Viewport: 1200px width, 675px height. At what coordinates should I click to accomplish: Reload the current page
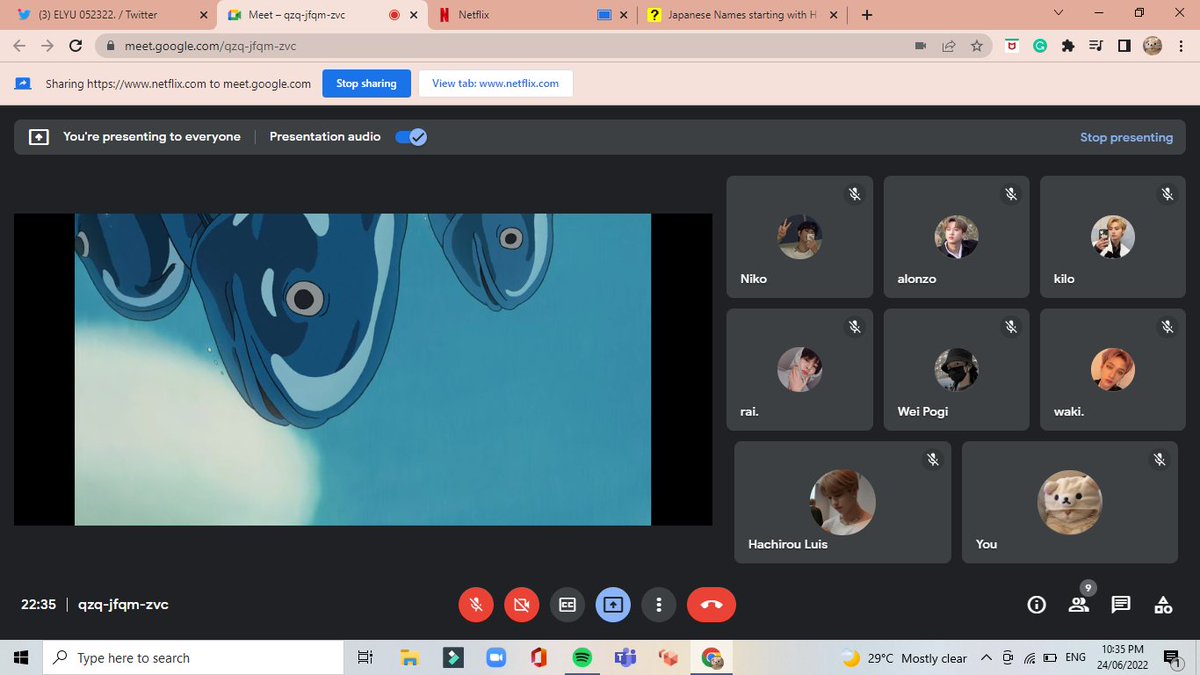(x=76, y=46)
